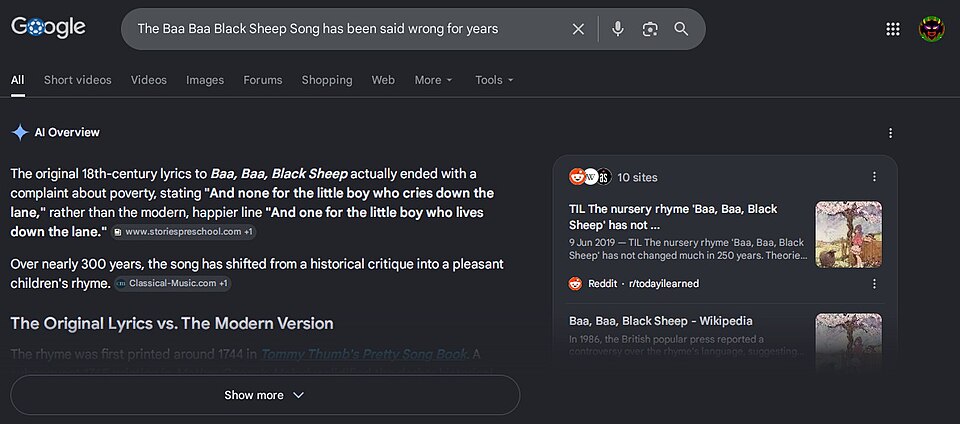Open Google Lens image search icon

[x=650, y=29]
